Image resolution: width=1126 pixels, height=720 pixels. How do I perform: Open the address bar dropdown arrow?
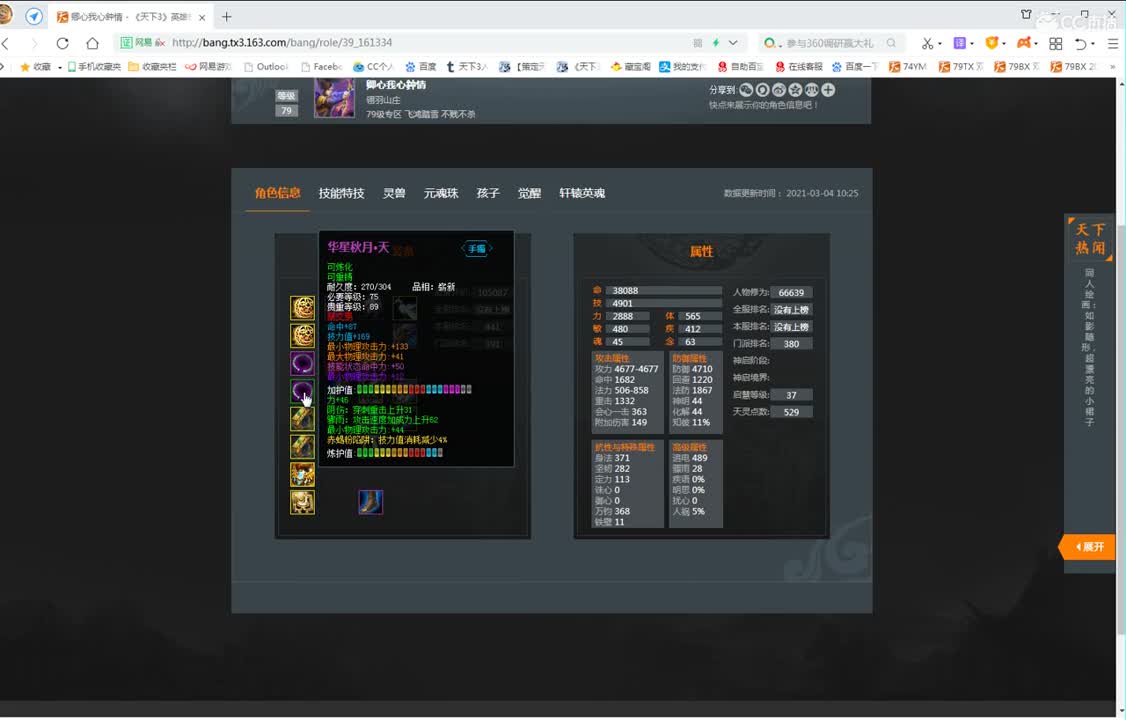point(733,43)
